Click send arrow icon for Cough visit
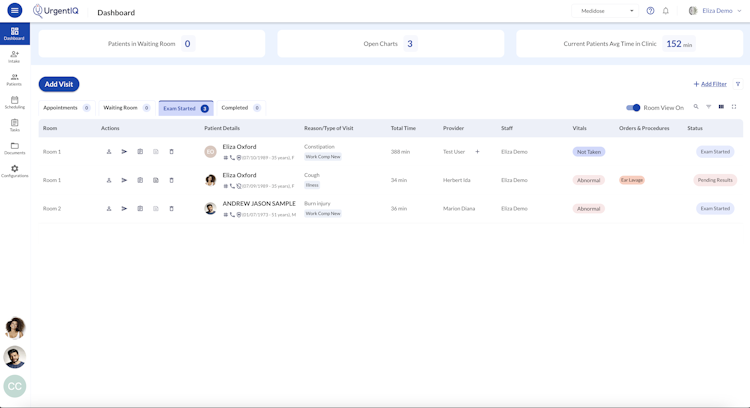This screenshot has height=408, width=750. (x=124, y=180)
